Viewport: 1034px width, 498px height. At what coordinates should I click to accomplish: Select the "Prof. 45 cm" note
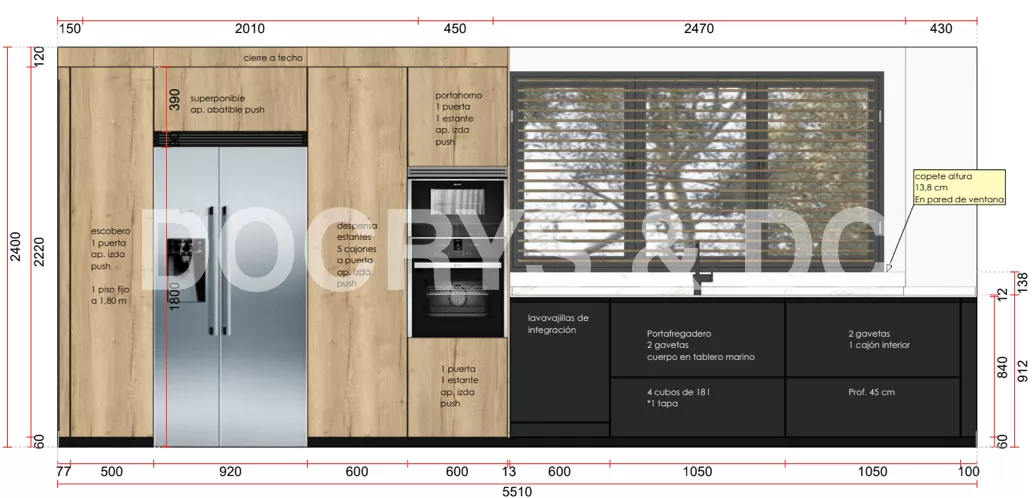(x=871, y=392)
